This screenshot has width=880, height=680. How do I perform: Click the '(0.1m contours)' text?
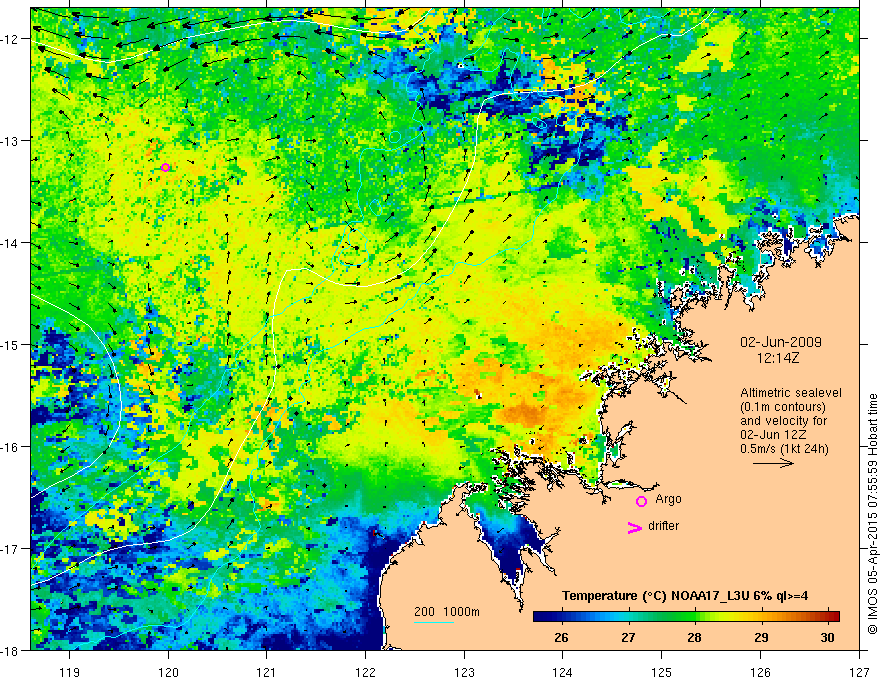coord(783,407)
